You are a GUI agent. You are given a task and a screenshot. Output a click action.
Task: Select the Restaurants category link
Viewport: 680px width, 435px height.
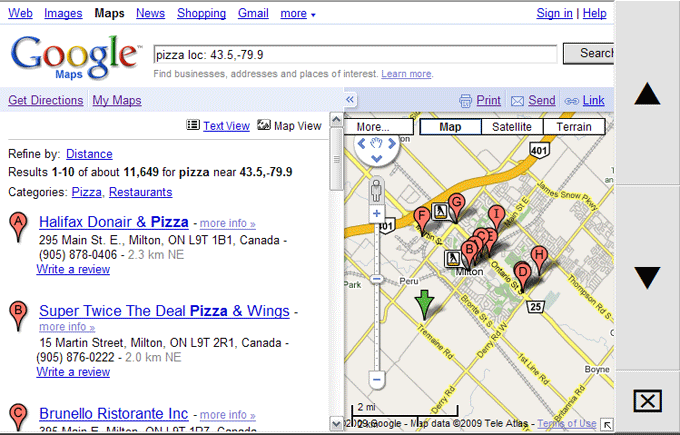[141, 192]
